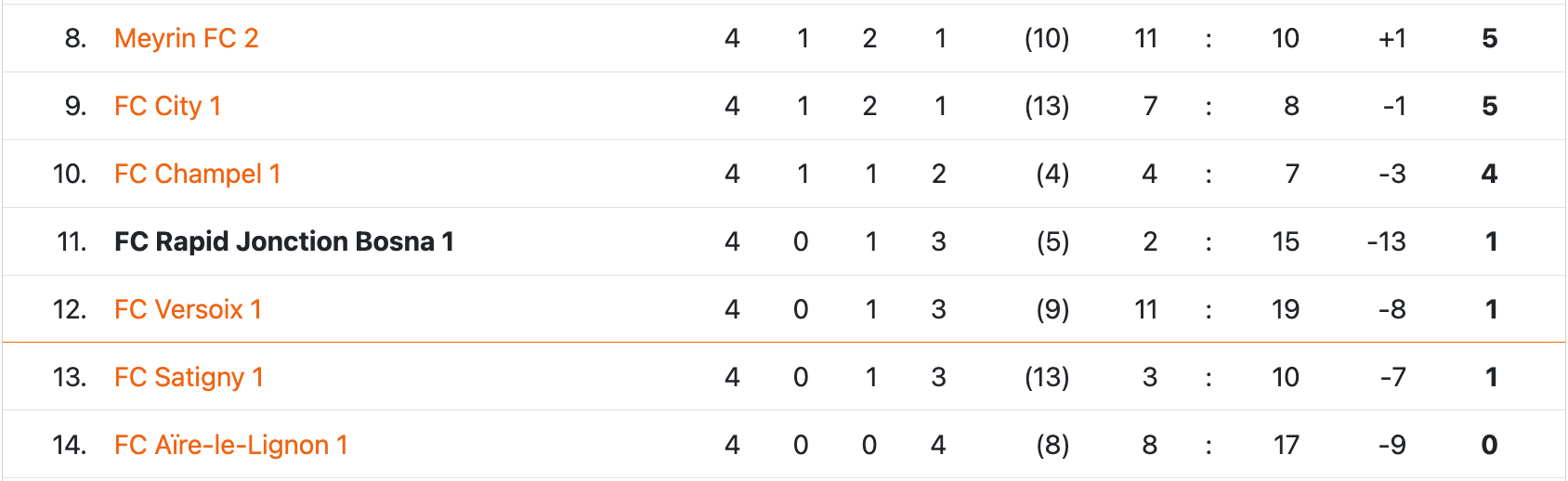
Task: Select the -13 goal difference value
Action: click(x=1386, y=241)
